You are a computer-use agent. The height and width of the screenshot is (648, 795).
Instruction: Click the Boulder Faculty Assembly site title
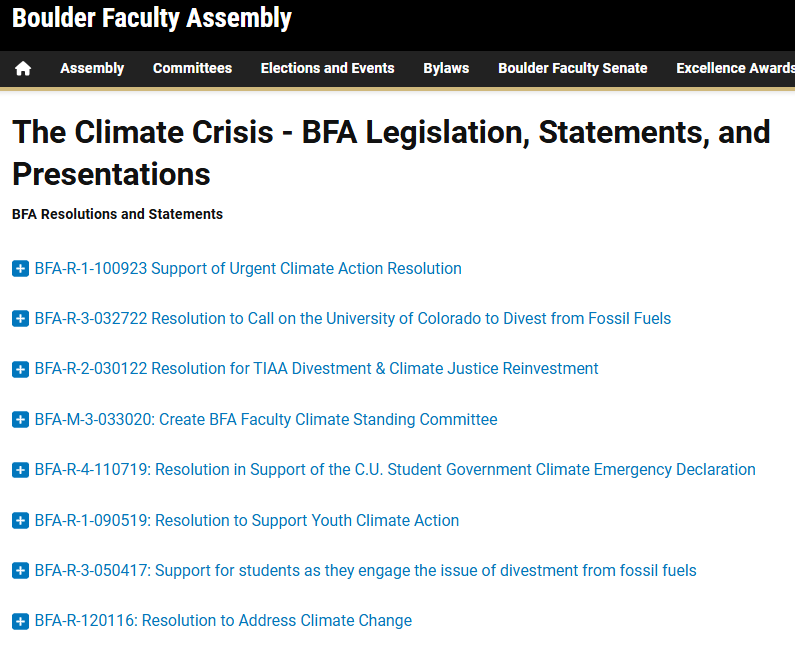coord(152,18)
